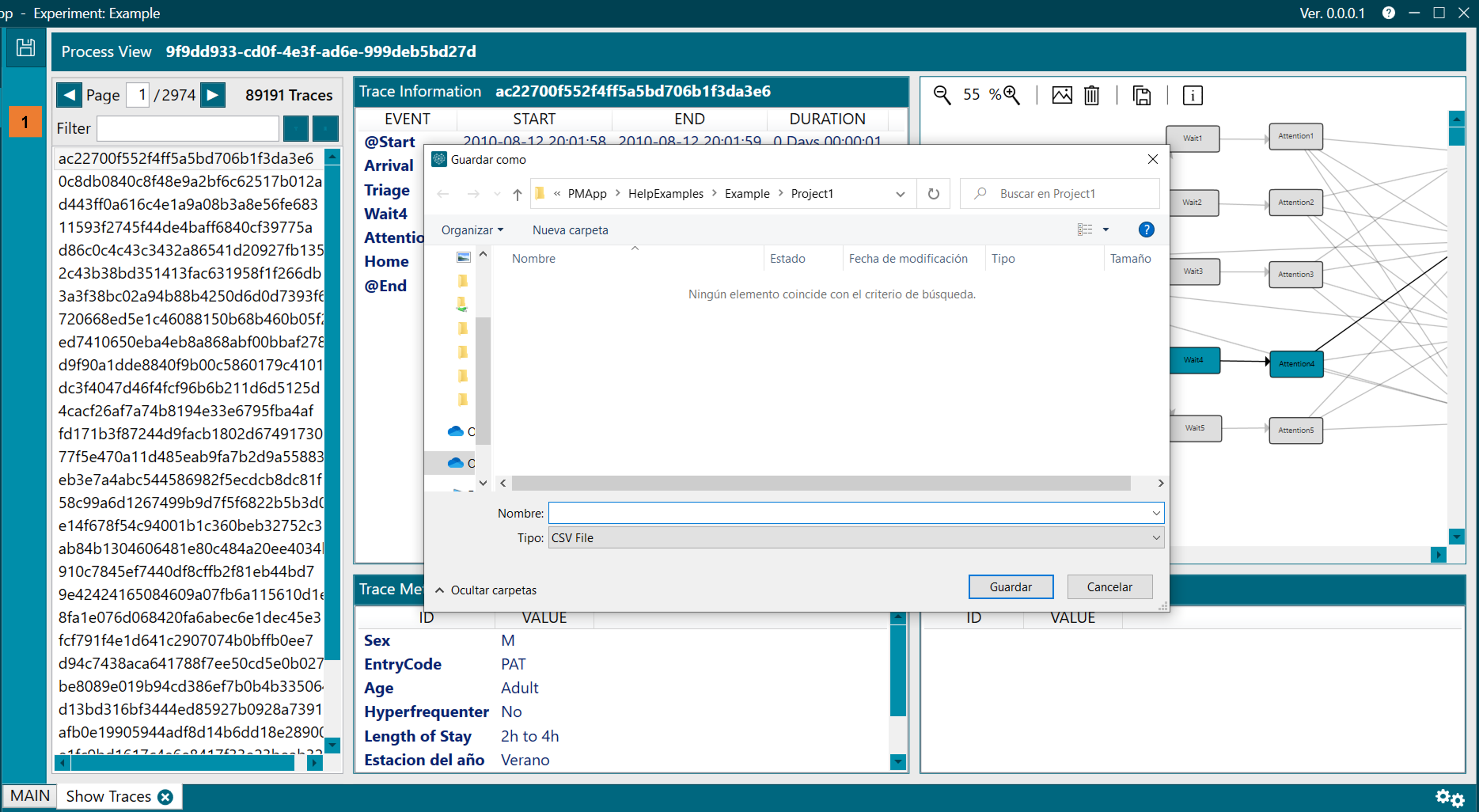
Task: Click the Attention1 node in graph
Action: [x=1295, y=136]
